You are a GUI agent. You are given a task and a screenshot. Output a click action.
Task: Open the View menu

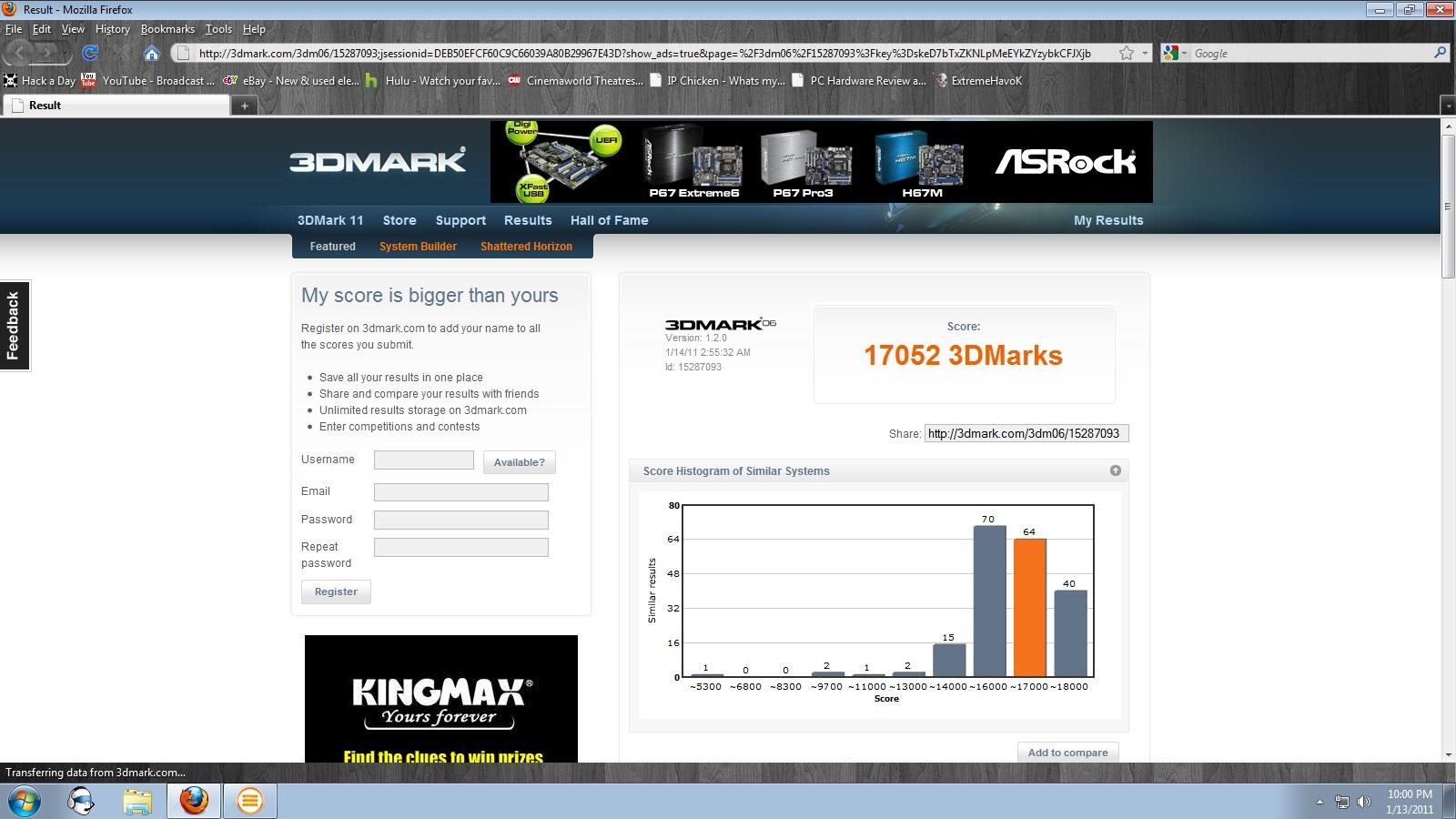pos(73,29)
